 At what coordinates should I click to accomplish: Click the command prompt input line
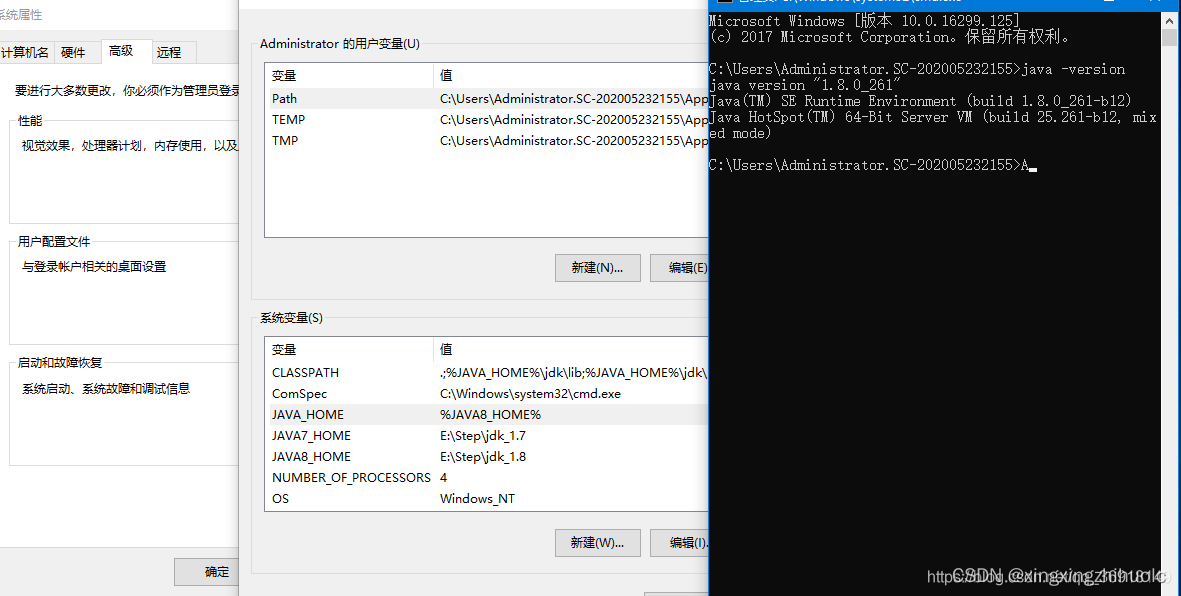tap(873, 165)
